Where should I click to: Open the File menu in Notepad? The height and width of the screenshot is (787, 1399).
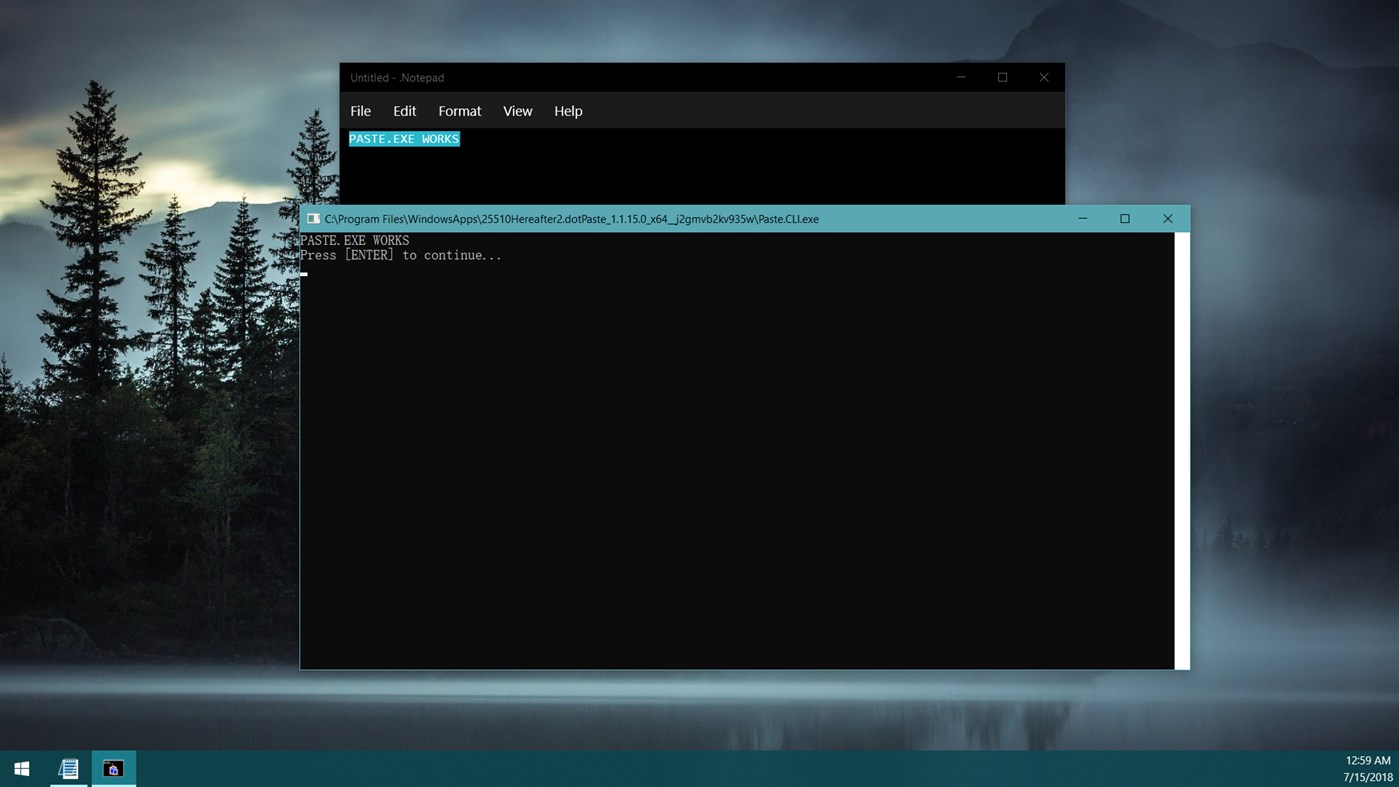(x=359, y=111)
